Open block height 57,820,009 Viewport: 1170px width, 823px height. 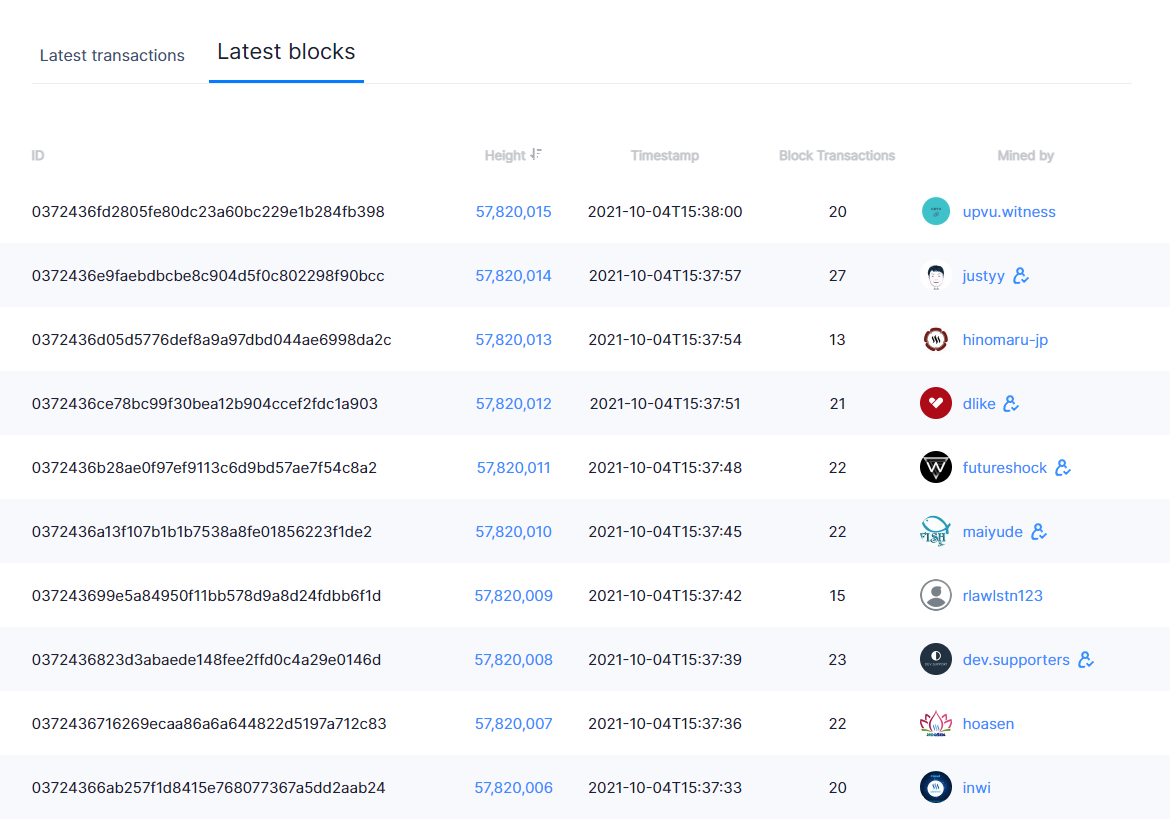point(513,596)
